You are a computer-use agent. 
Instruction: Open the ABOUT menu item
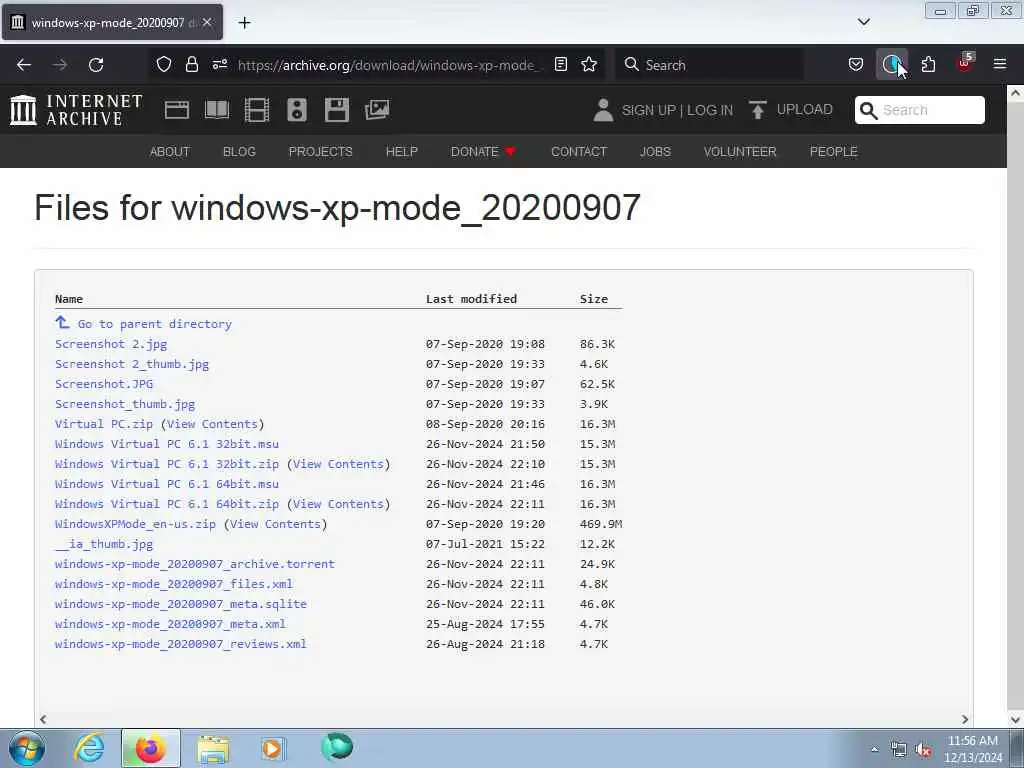(x=170, y=152)
